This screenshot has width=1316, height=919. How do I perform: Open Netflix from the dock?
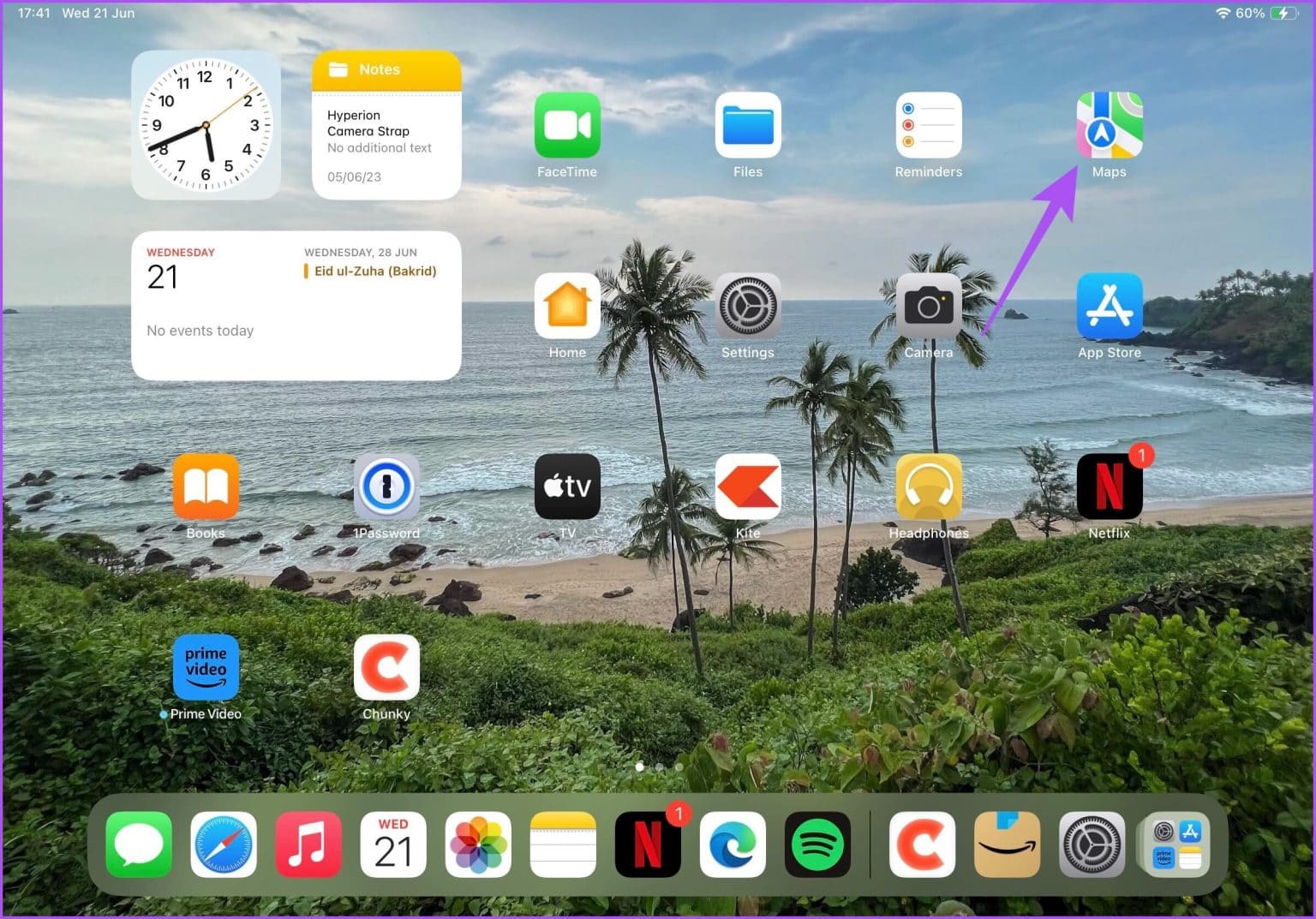click(x=648, y=844)
